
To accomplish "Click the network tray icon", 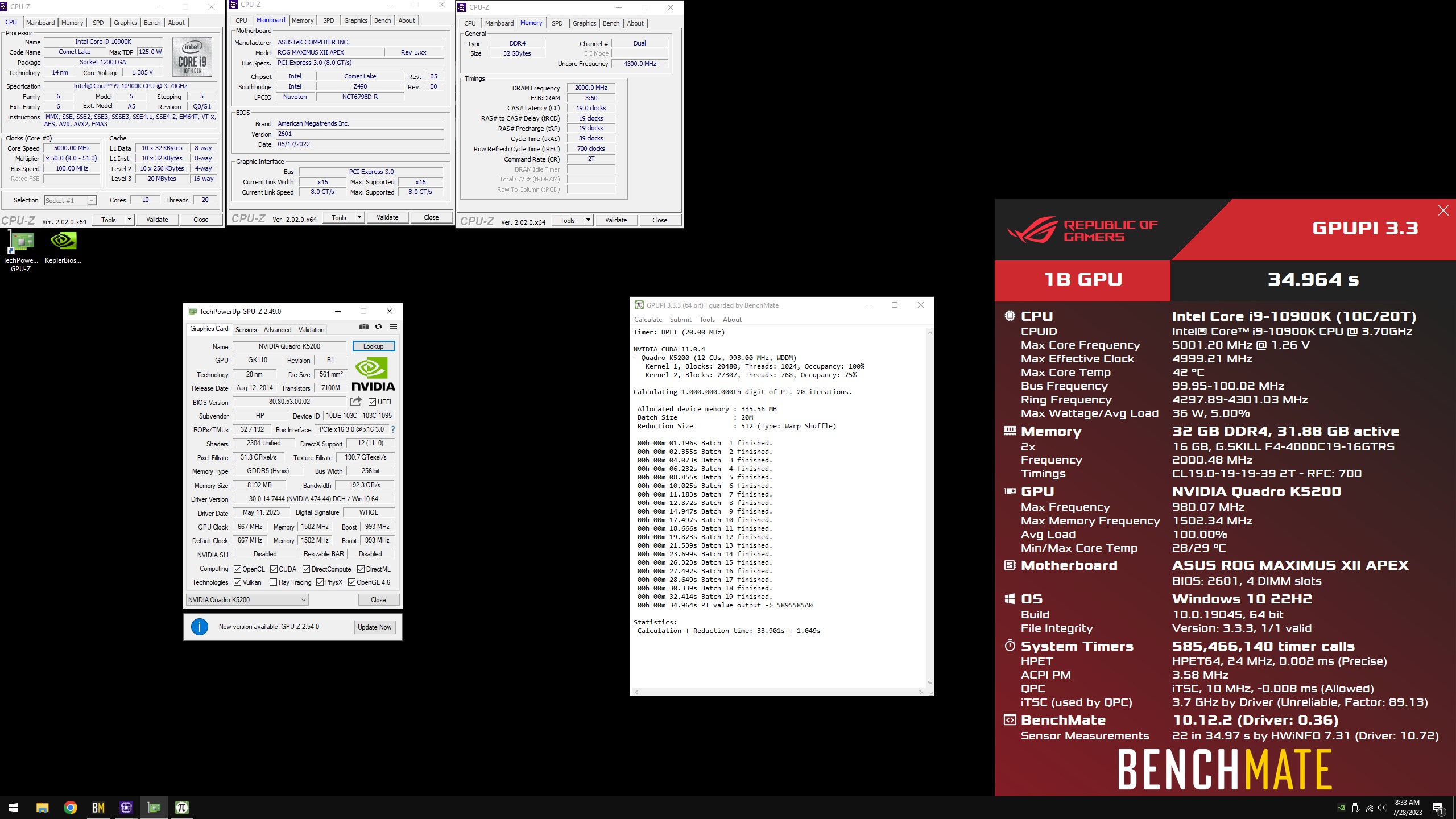I will (1369, 808).
